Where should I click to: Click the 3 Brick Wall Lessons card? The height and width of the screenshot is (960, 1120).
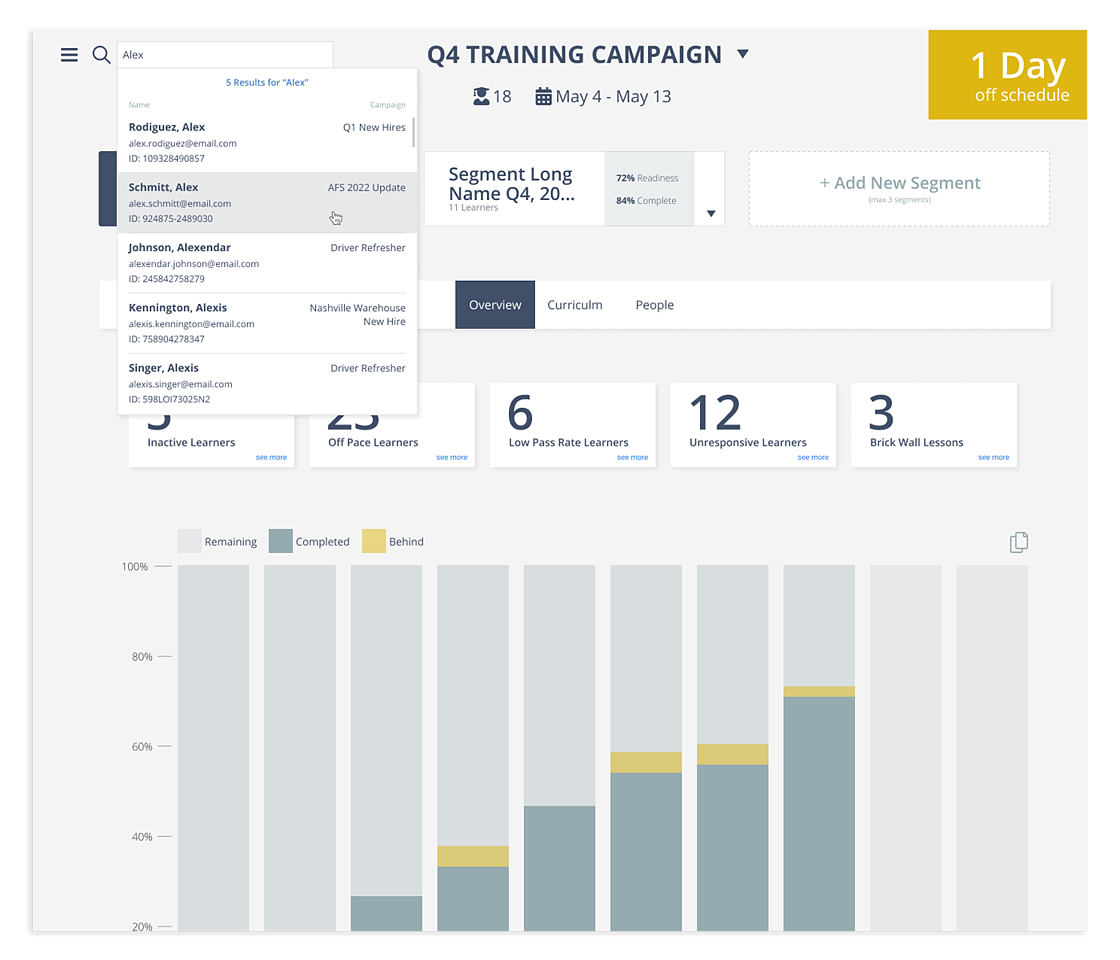[x=934, y=425]
